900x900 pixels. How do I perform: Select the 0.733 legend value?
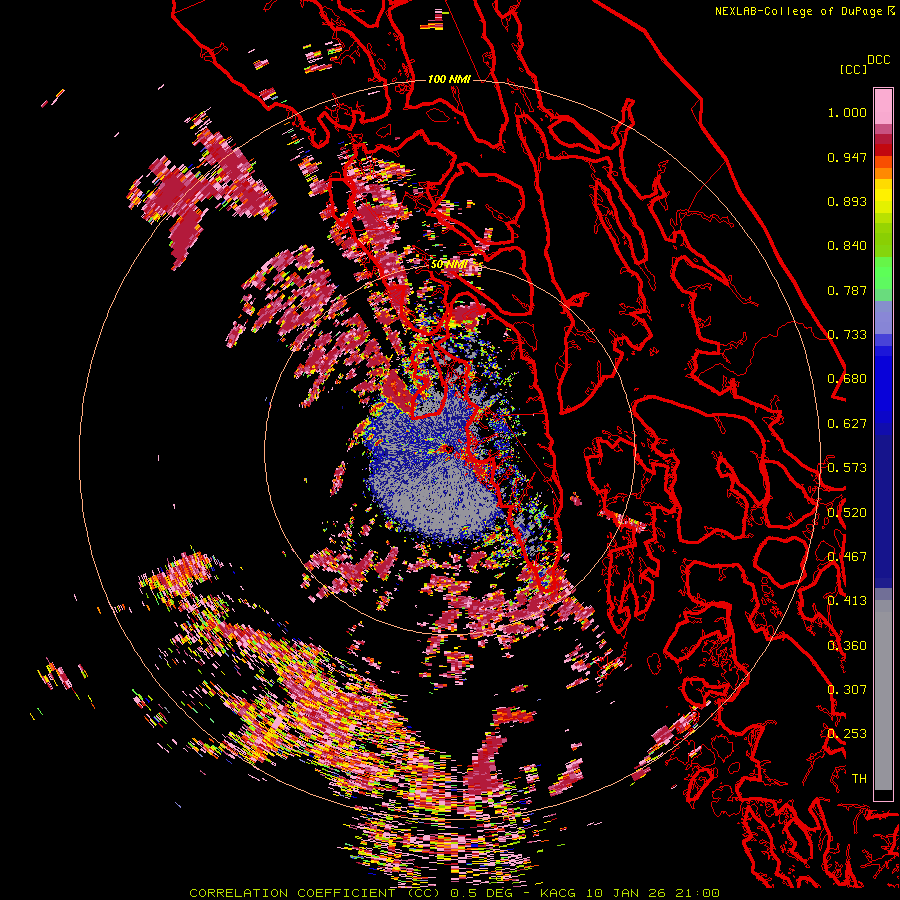point(847,335)
